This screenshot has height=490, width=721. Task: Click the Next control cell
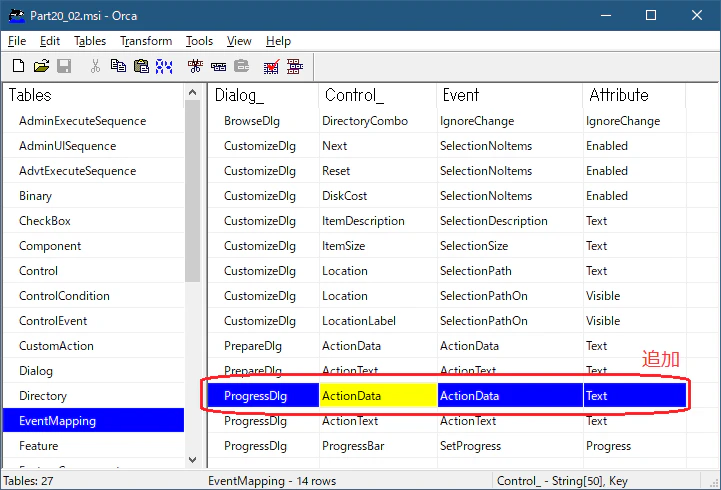[x=378, y=146]
